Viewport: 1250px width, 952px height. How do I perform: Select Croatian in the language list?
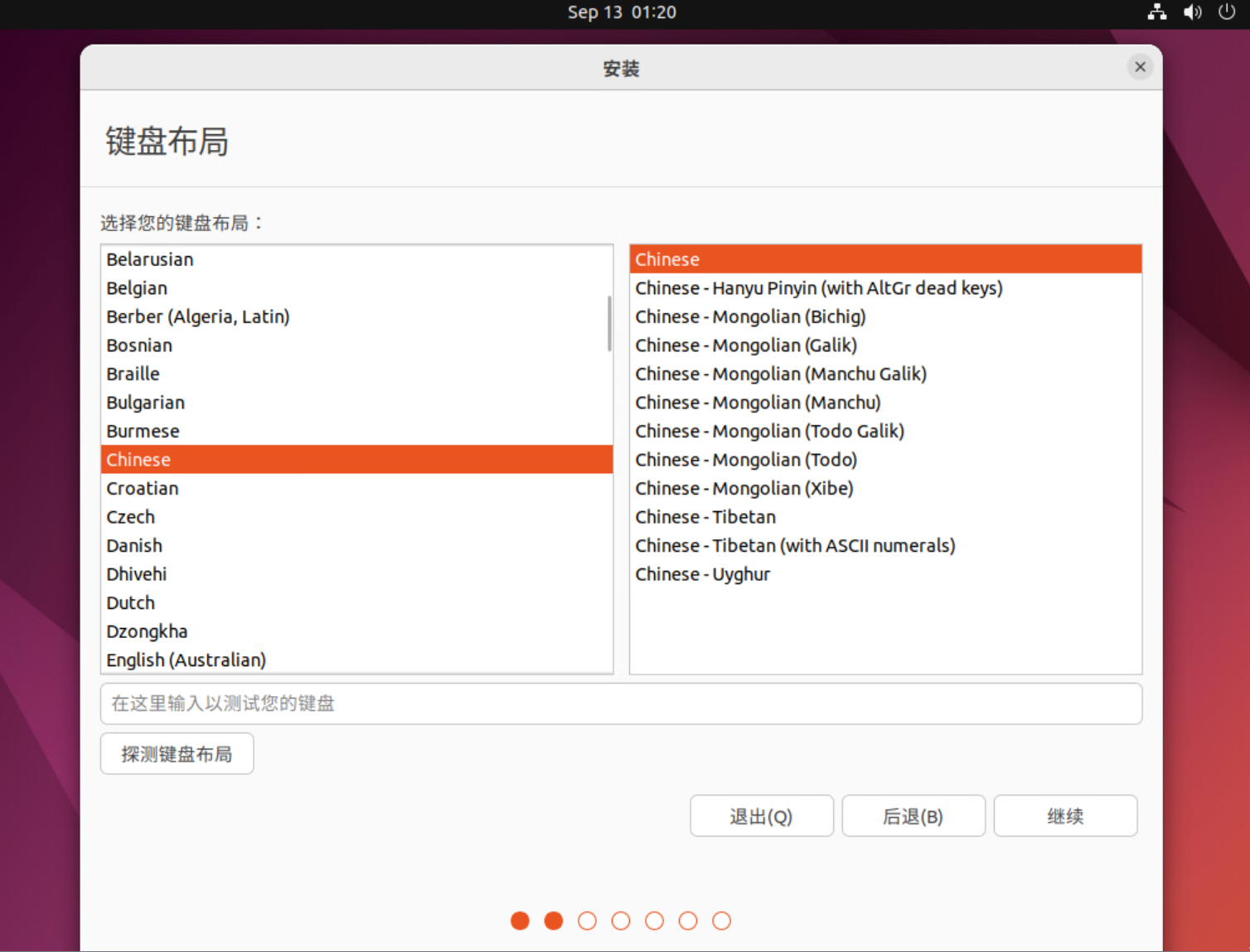coord(356,488)
